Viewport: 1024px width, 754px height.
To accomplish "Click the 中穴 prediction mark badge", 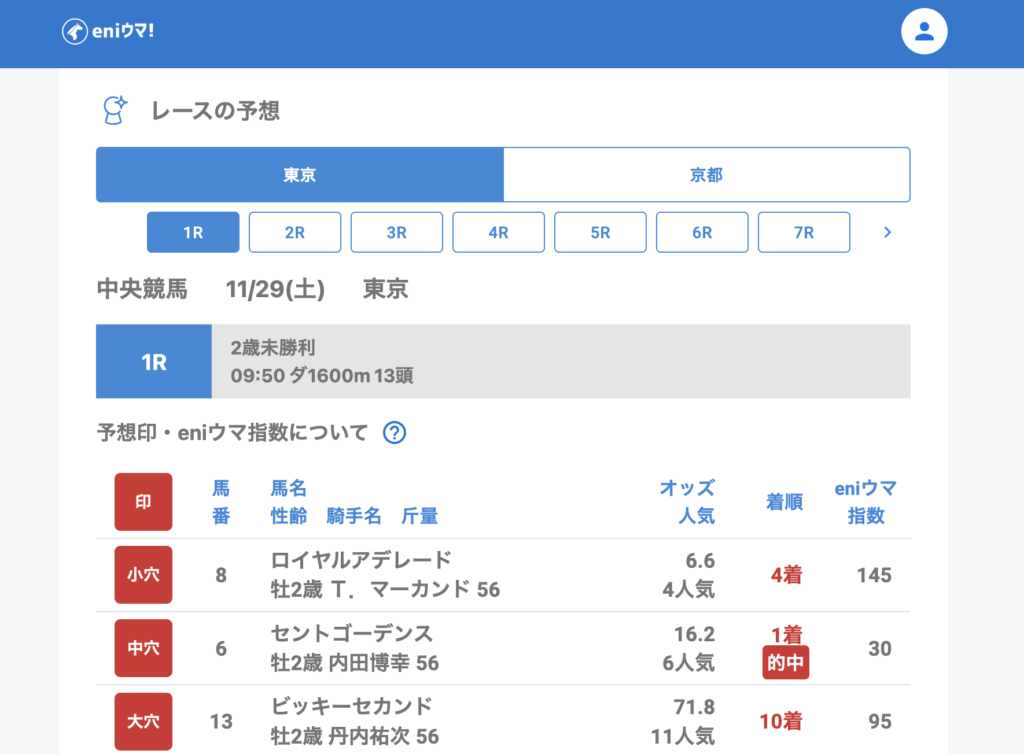I will 143,648.
